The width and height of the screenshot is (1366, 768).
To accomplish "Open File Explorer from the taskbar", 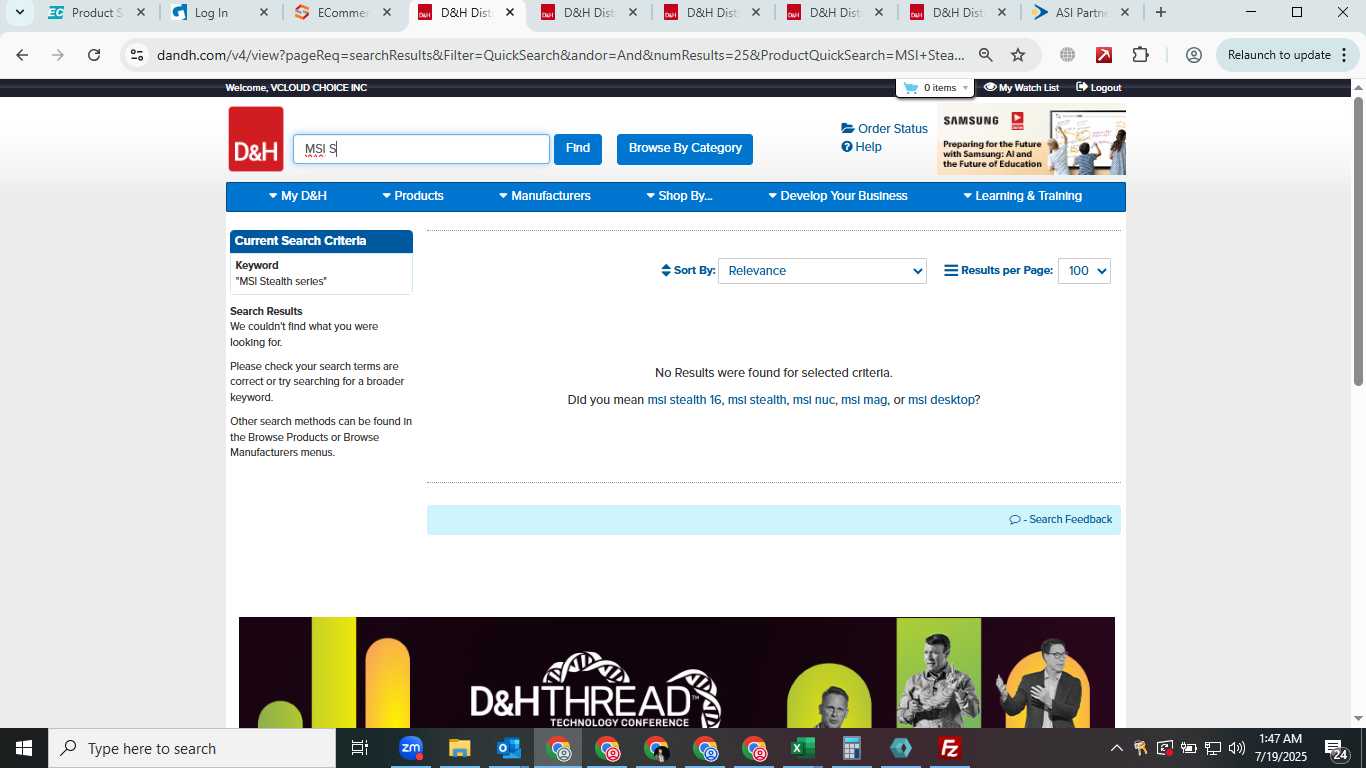I will [x=459, y=748].
